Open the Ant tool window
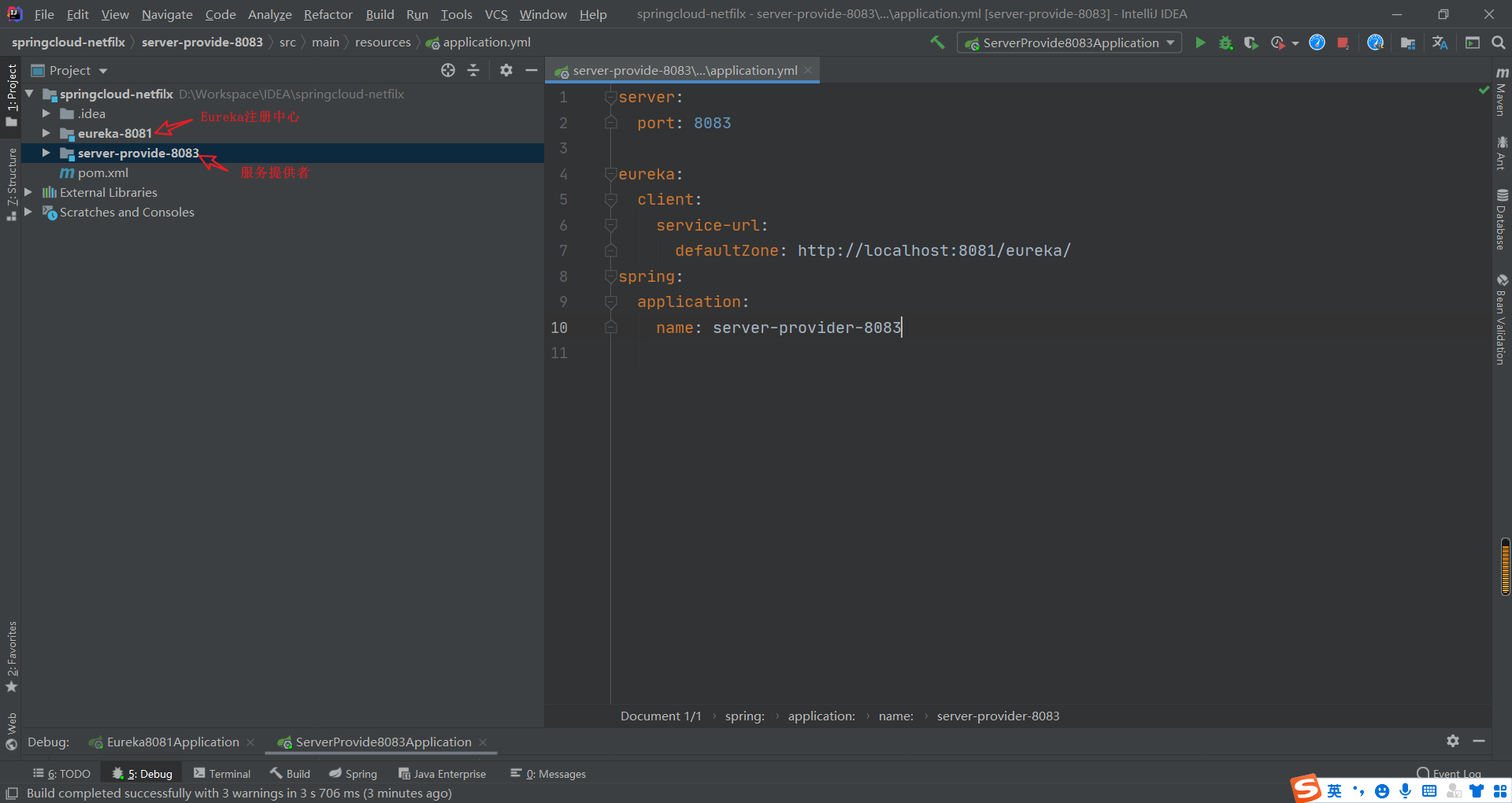Screen dimensions: 1512x803 click(1502, 153)
